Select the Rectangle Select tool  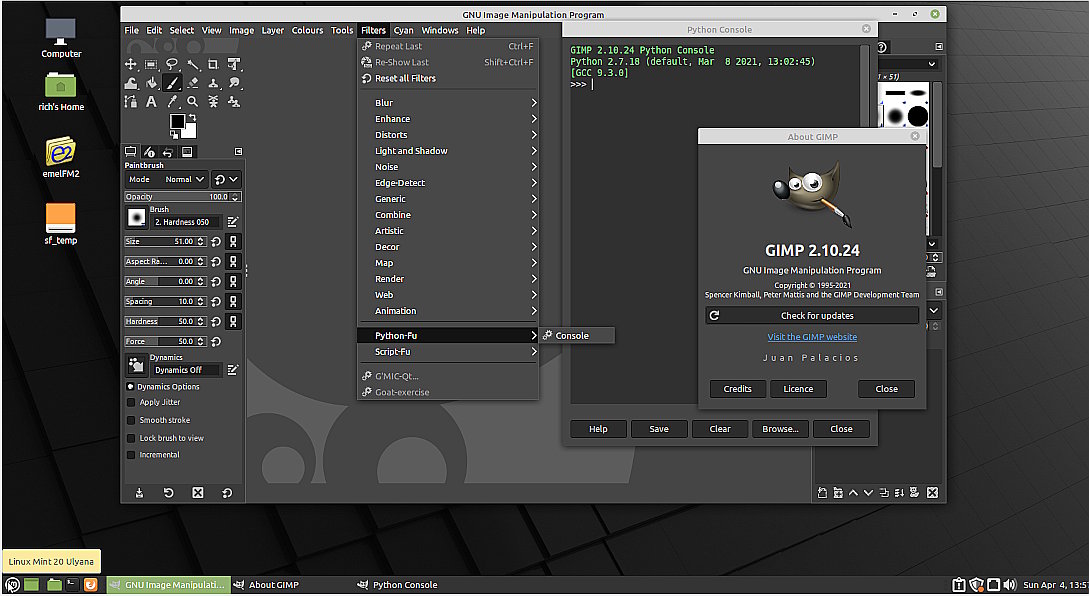pyautogui.click(x=151, y=65)
